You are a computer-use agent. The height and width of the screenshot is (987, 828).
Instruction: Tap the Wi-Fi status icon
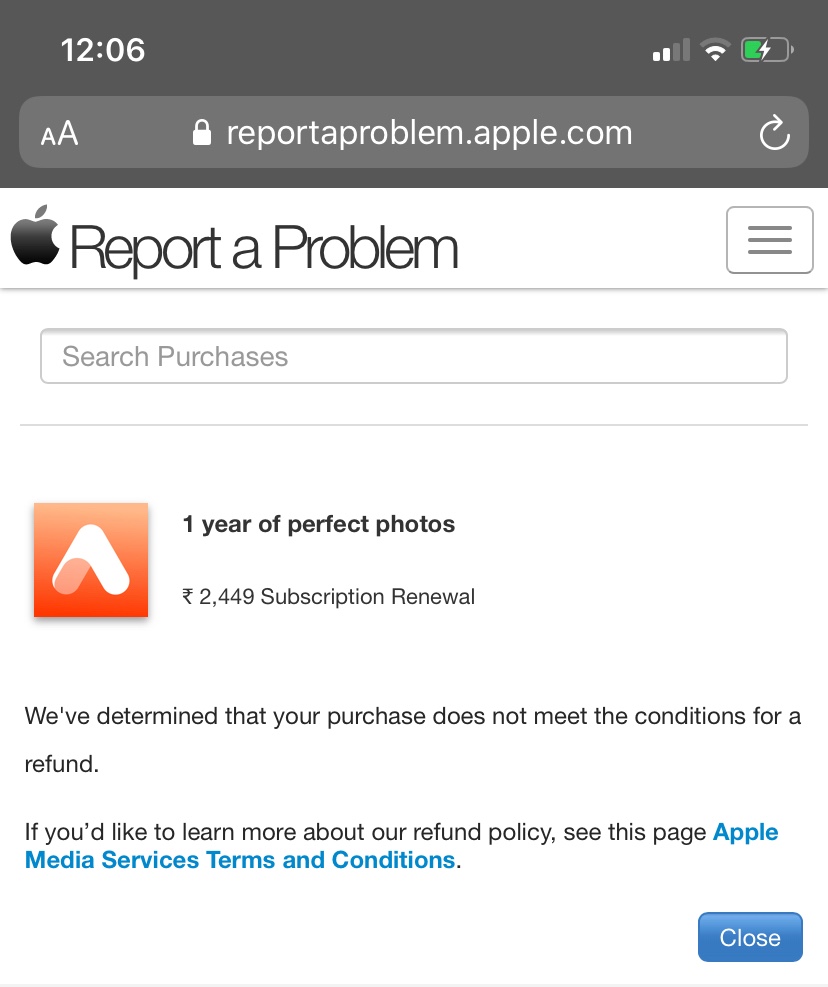(715, 49)
